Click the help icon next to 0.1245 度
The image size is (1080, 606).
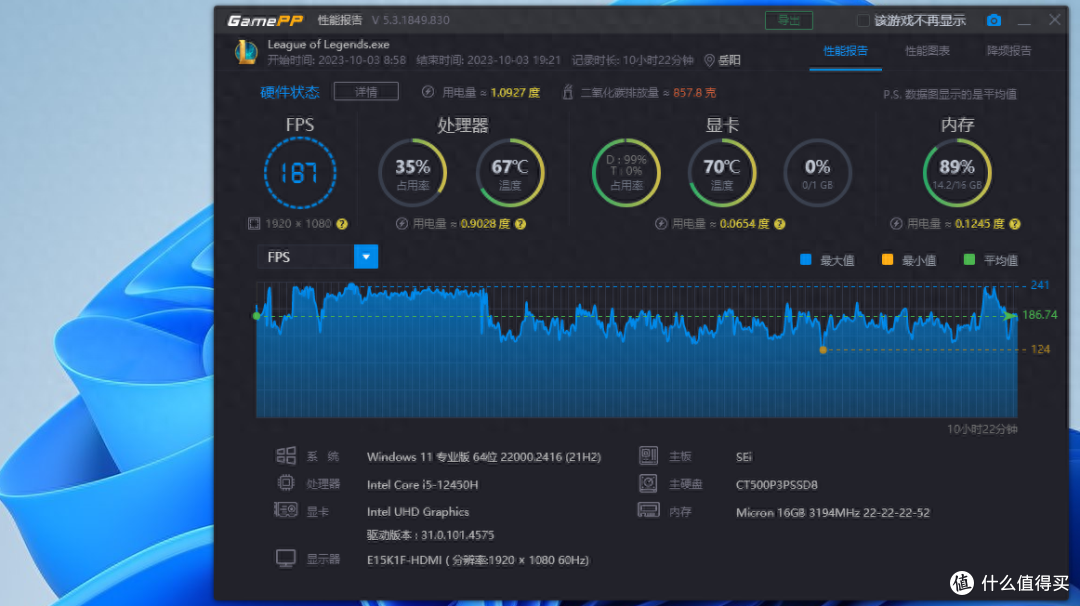(x=1015, y=224)
